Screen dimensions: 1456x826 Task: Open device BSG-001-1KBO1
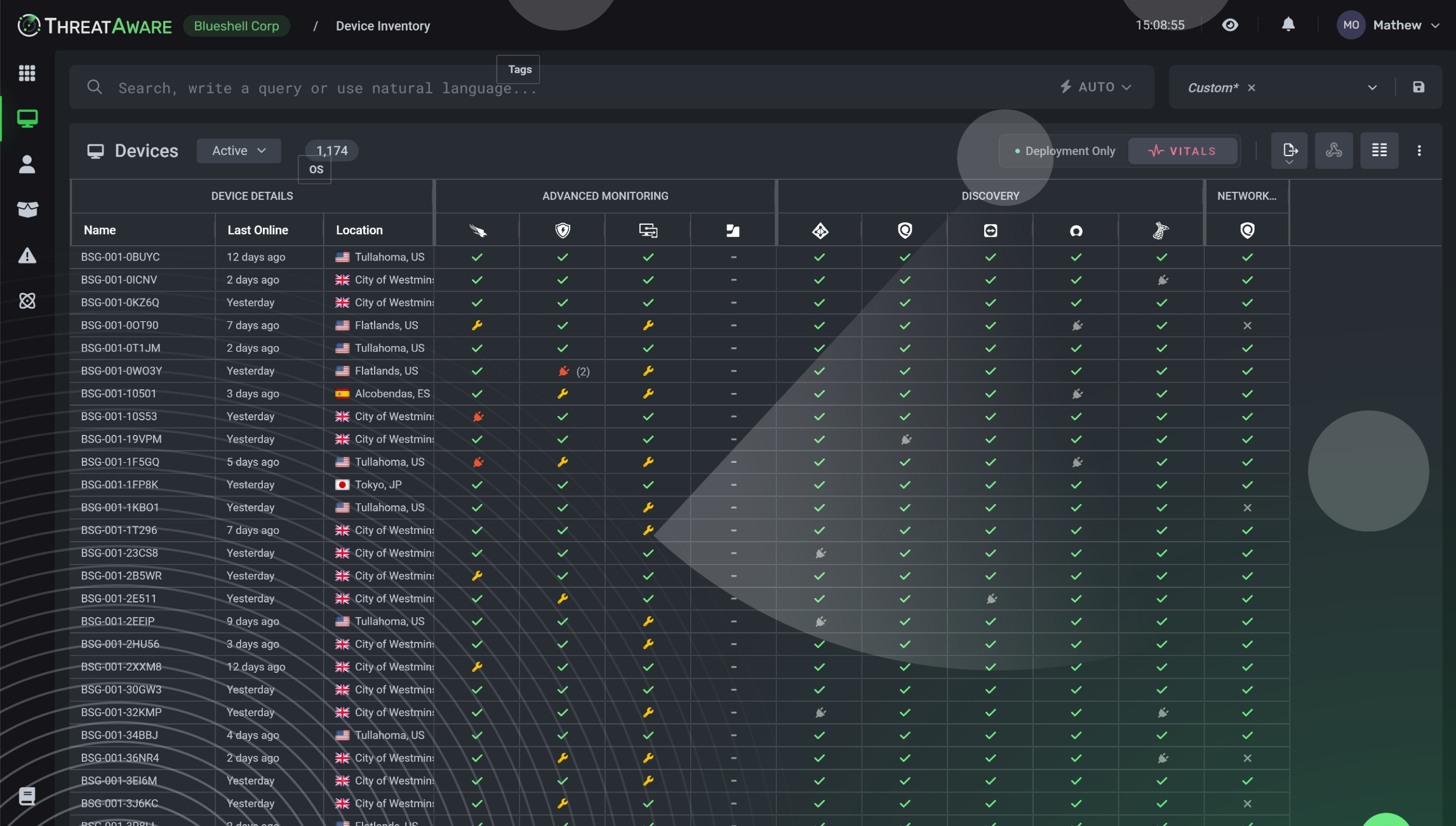tap(120, 508)
